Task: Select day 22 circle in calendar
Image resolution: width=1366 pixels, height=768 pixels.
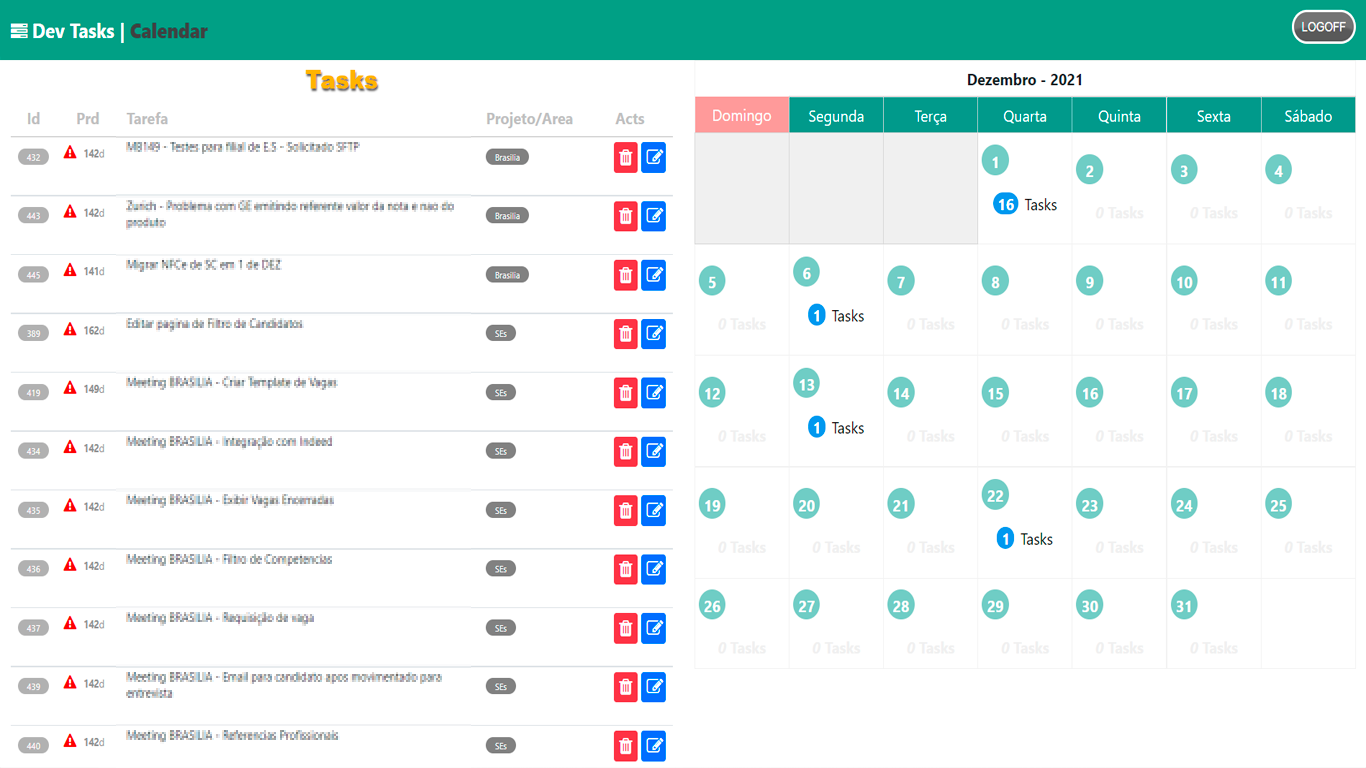Action: (995, 495)
